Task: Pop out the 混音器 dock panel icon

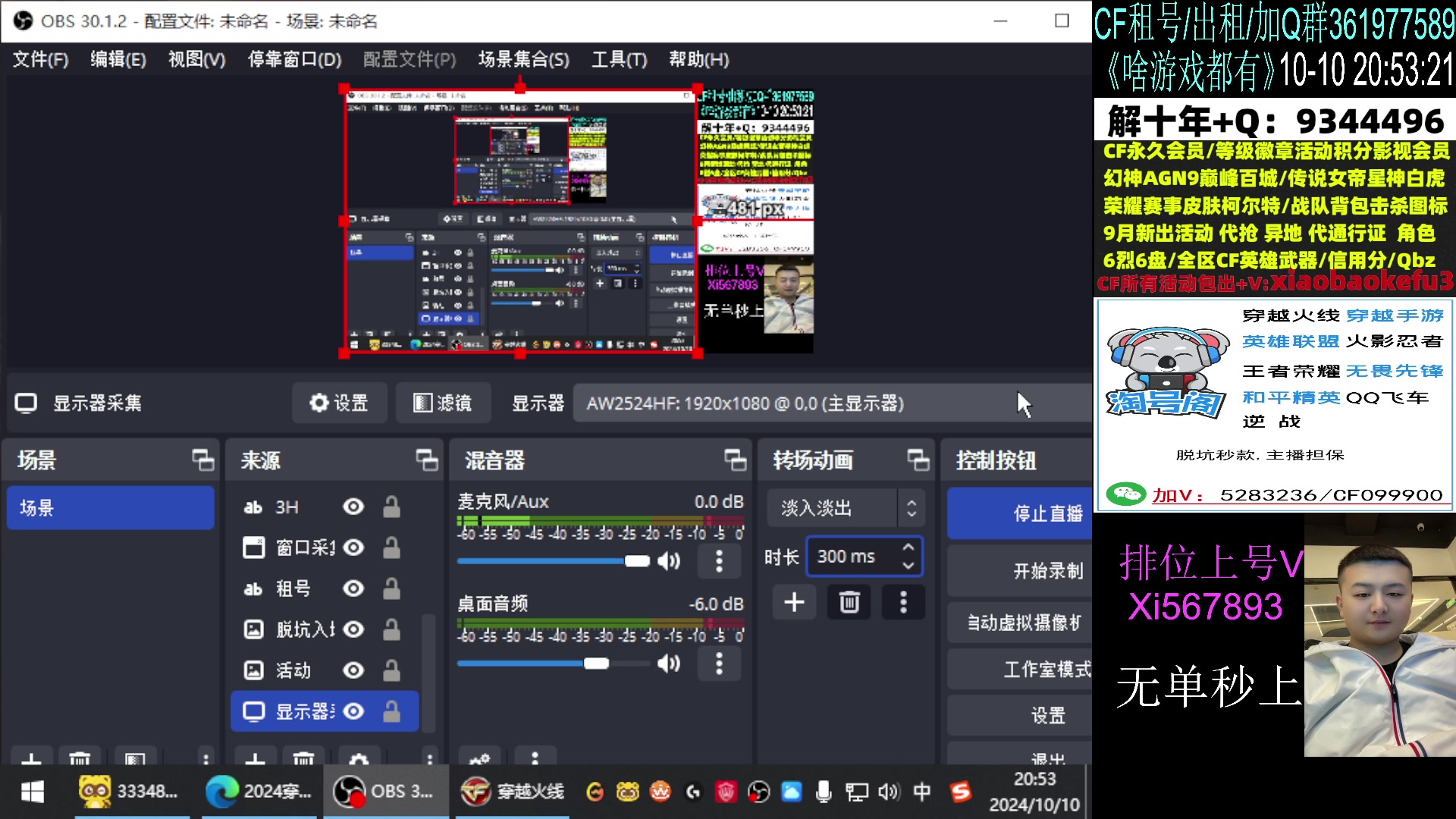Action: point(736,460)
